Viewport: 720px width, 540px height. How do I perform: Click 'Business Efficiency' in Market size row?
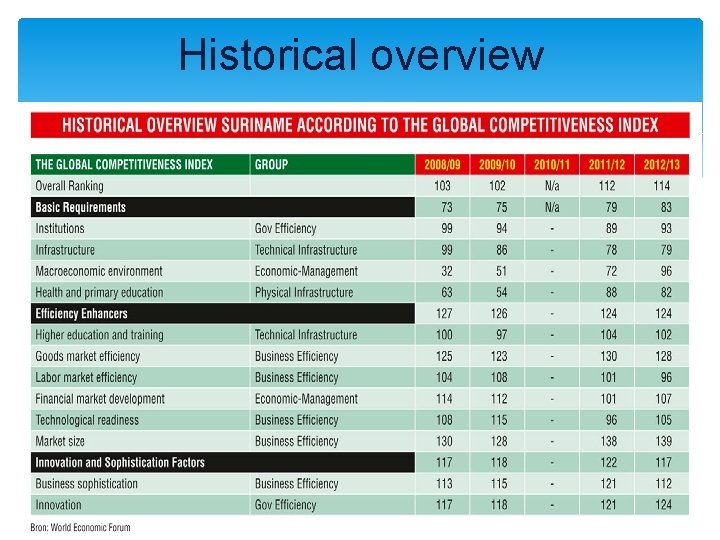click(297, 441)
